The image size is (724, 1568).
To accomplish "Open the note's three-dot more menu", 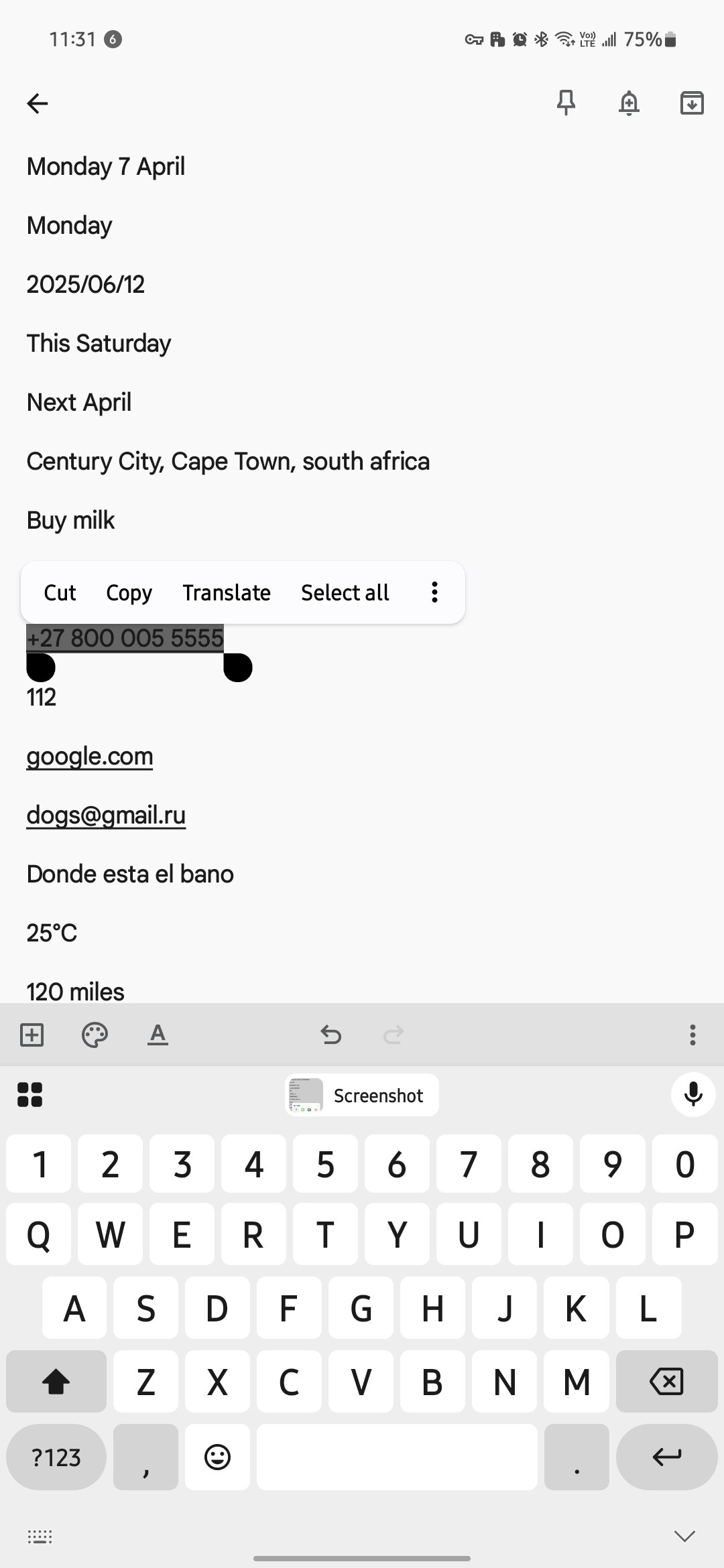I will (692, 1035).
